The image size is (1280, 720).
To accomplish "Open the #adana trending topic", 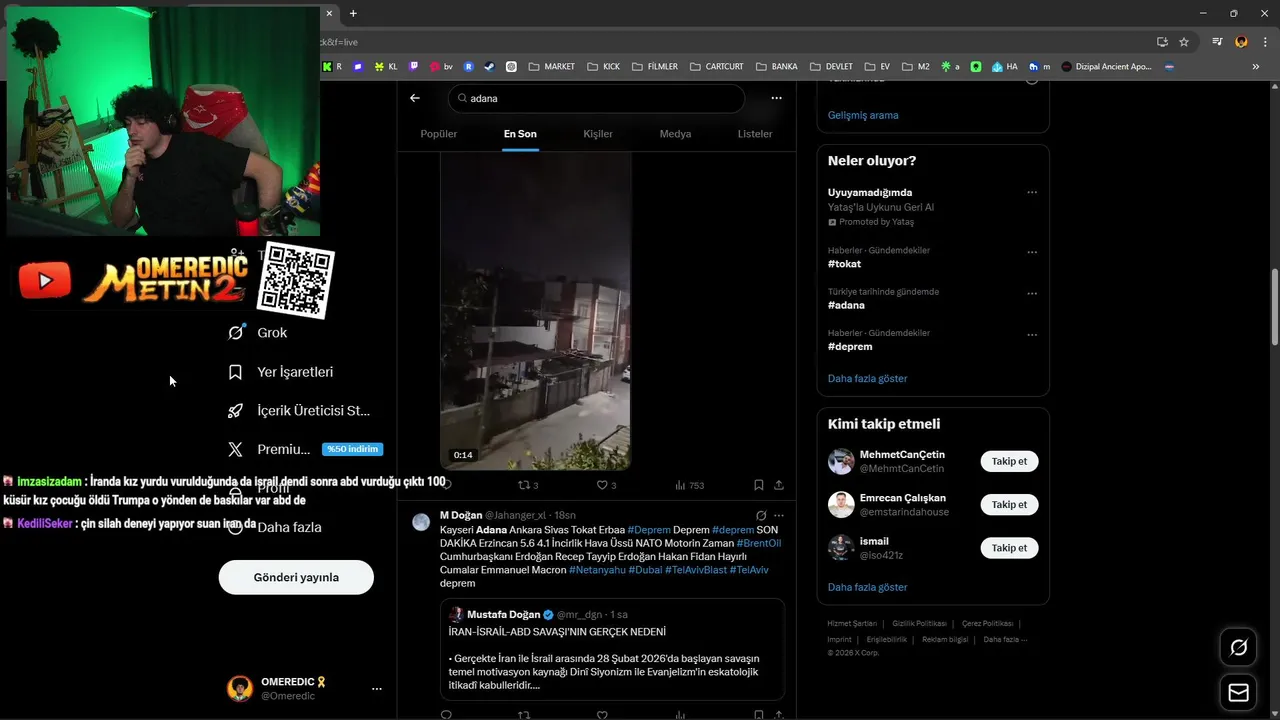I will point(846,305).
